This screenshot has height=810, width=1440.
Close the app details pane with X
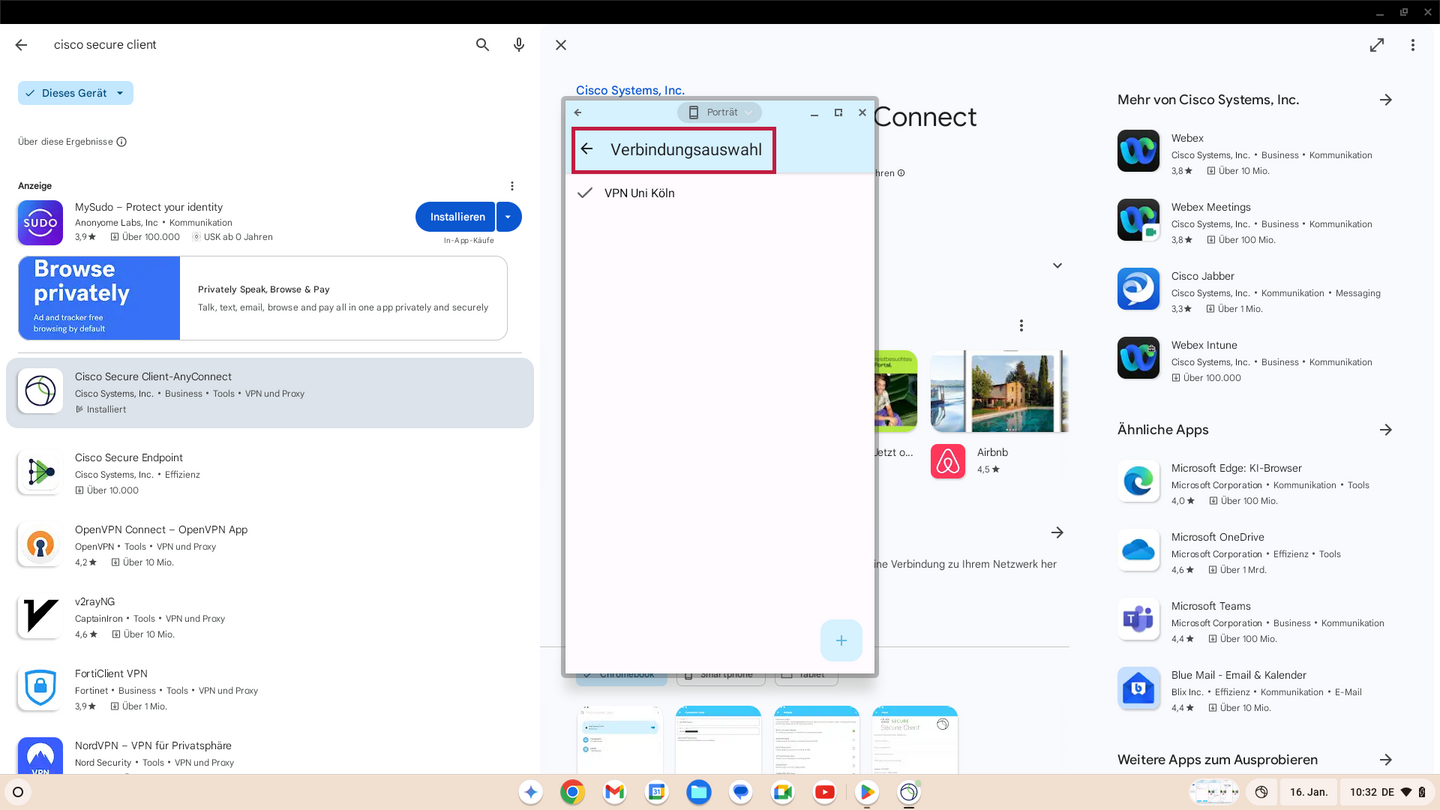561,45
